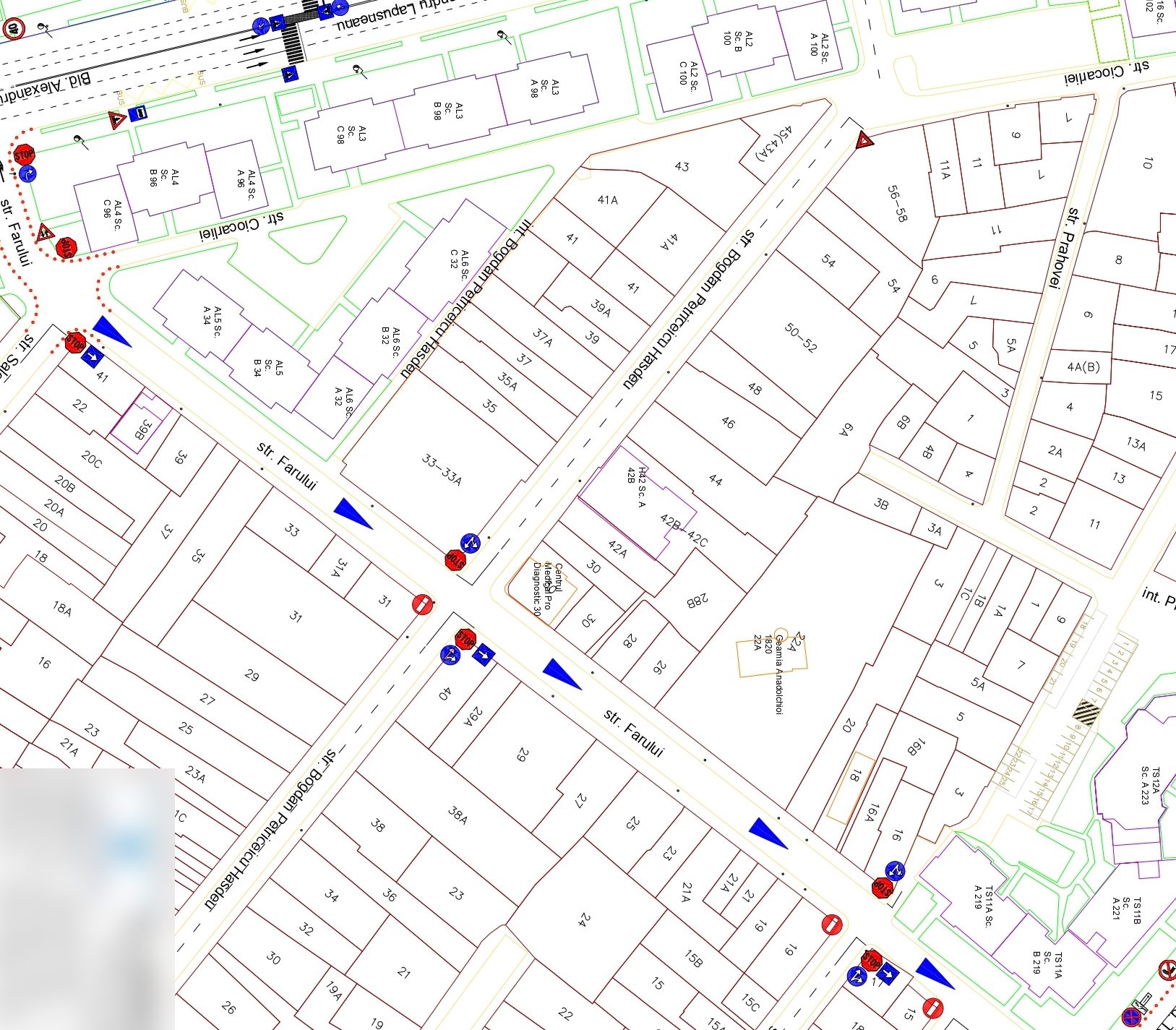Click parcel 50-52 on the map
1176x1030 pixels.
pyautogui.click(x=800, y=338)
